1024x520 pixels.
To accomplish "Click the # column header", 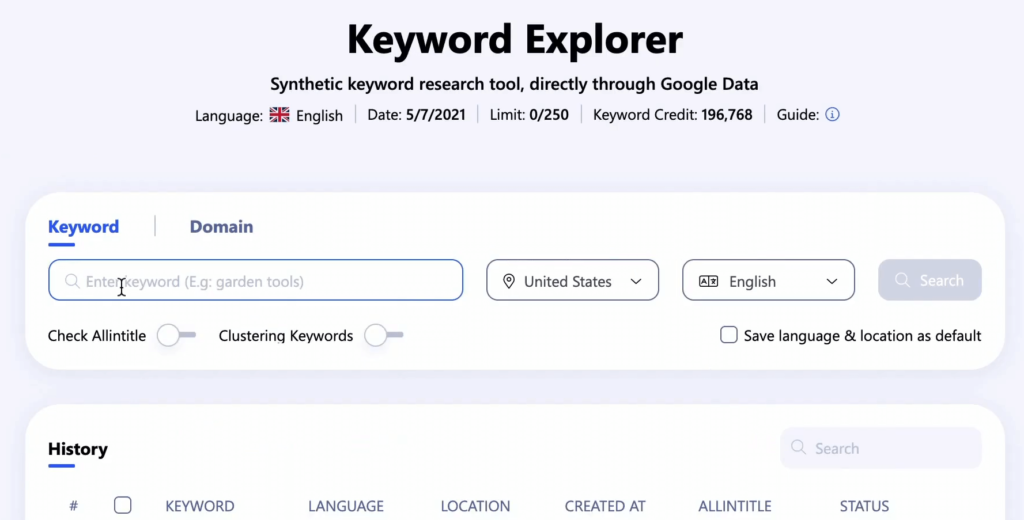I will 74,506.
